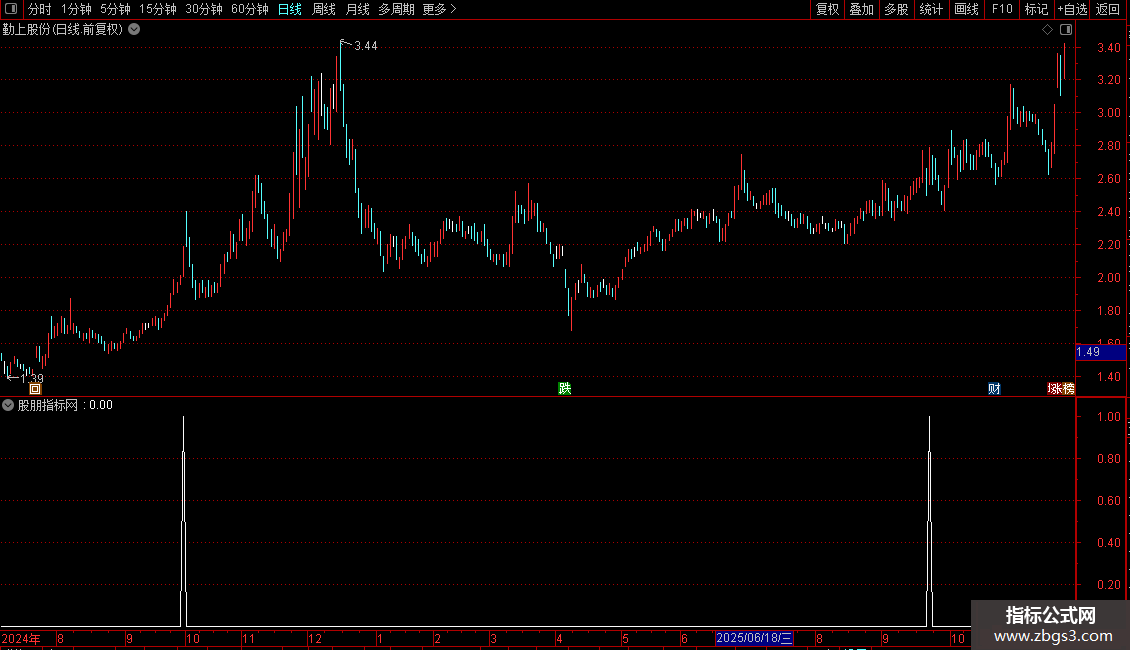Click the 3.40 value on price axis
The image size is (1130, 650).
[x=1108, y=48]
